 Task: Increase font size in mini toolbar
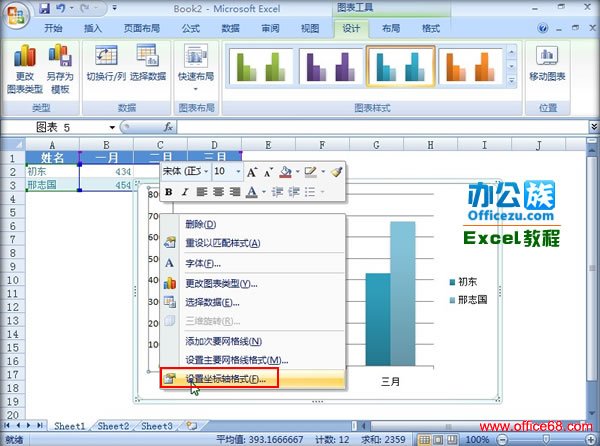251,172
